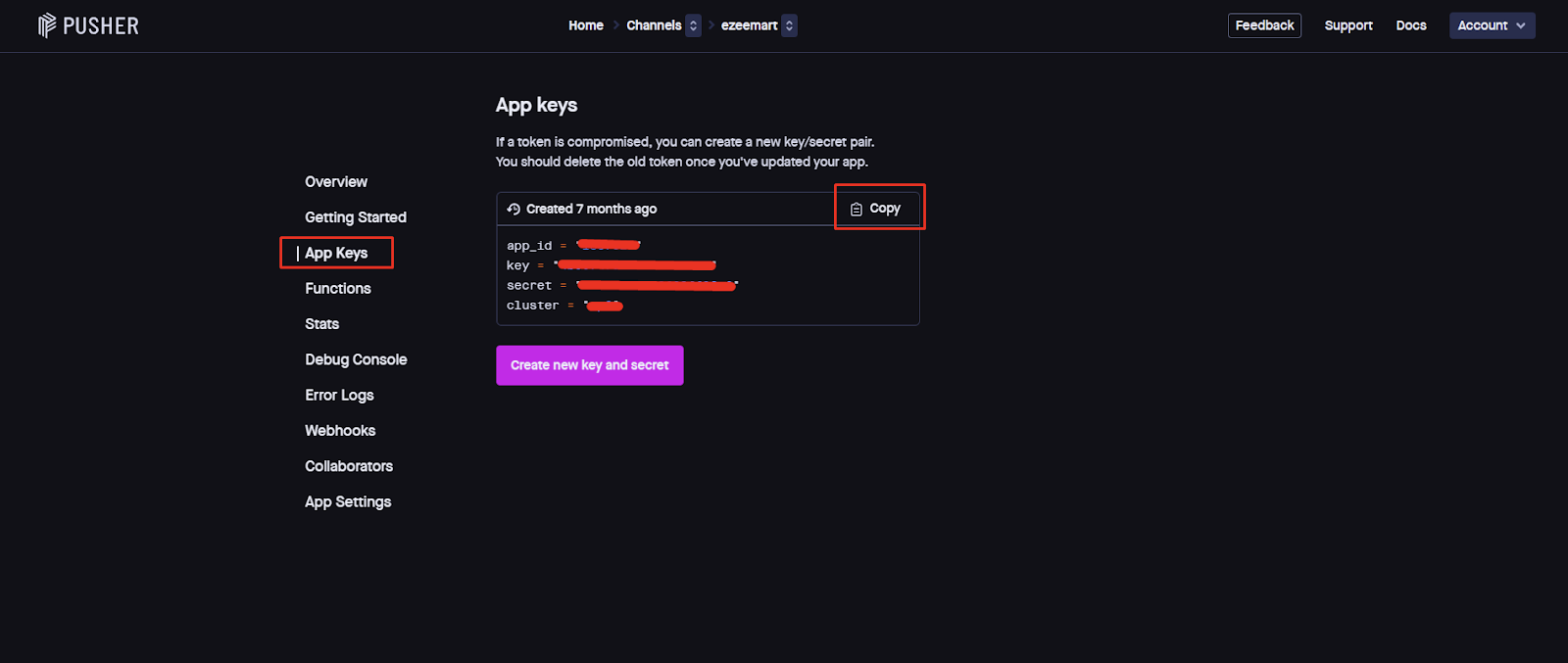
Task: Click the cluster line in credentials
Action: point(565,306)
